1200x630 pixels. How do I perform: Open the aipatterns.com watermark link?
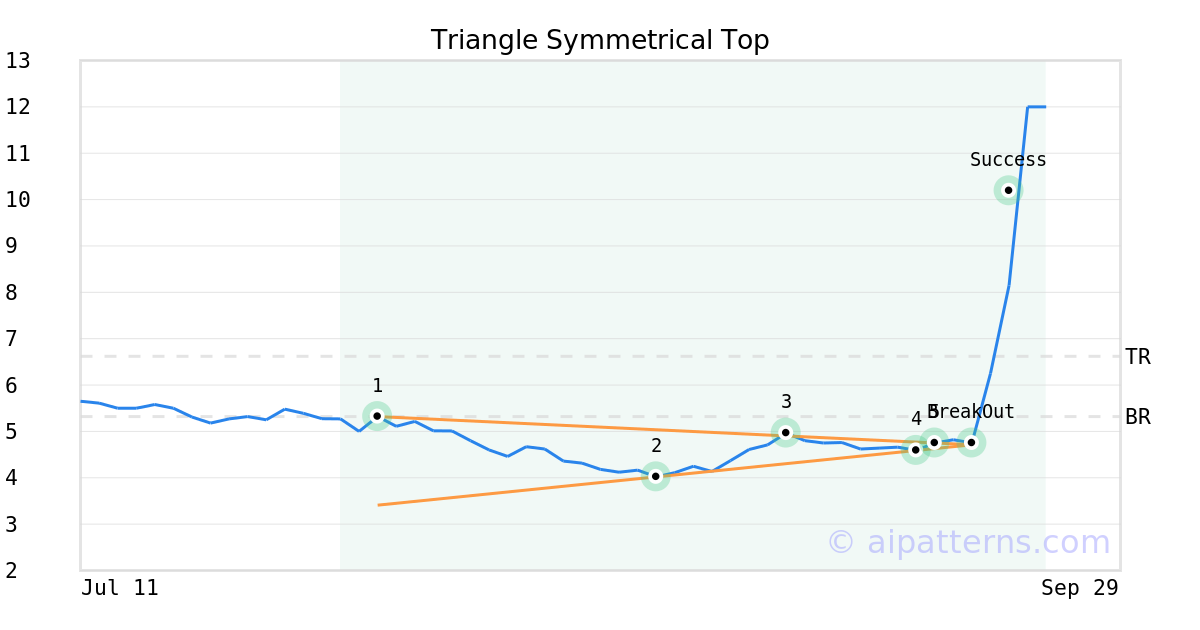[x=968, y=542]
